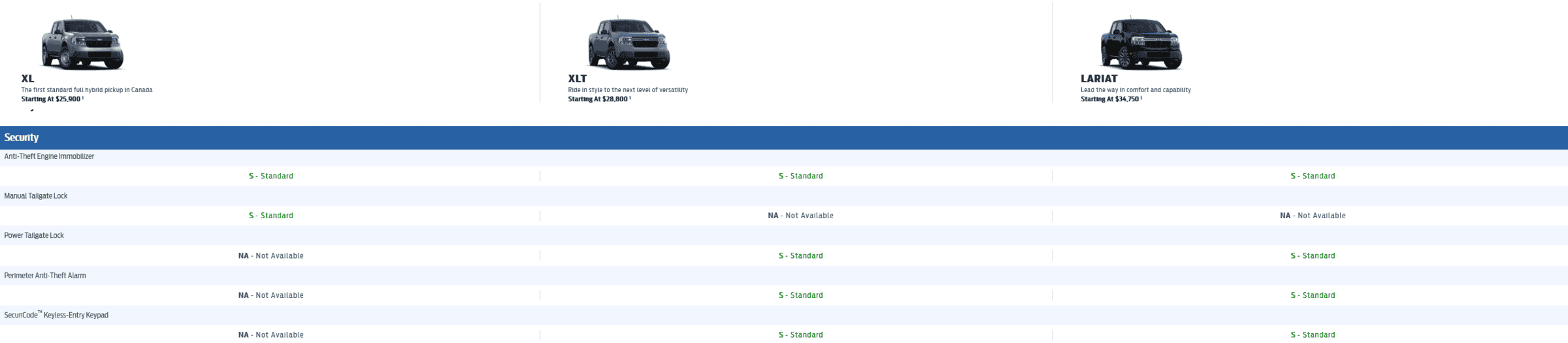Click the LARIAT truck image
The image size is (1568, 343).
pyautogui.click(x=1141, y=43)
